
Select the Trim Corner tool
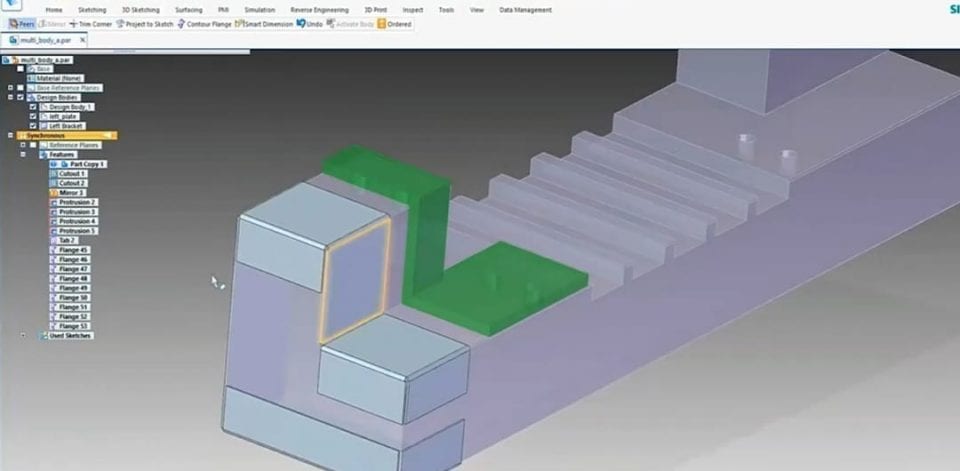pos(91,24)
